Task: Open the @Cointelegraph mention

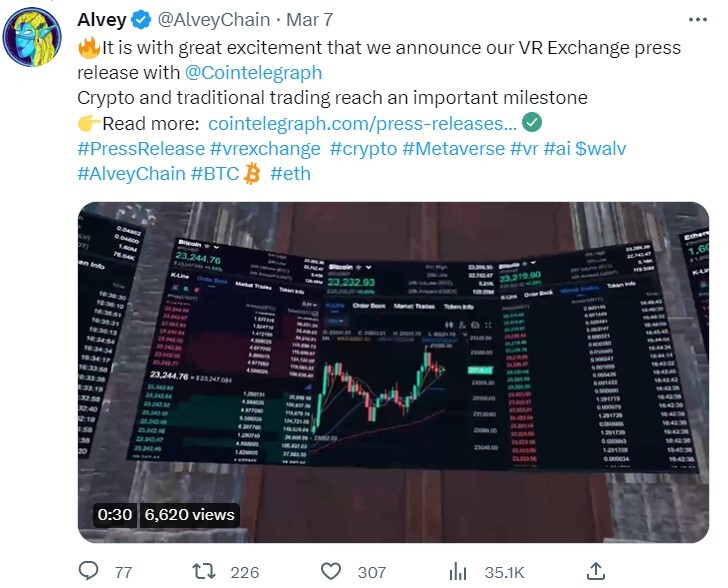Action: tap(254, 72)
